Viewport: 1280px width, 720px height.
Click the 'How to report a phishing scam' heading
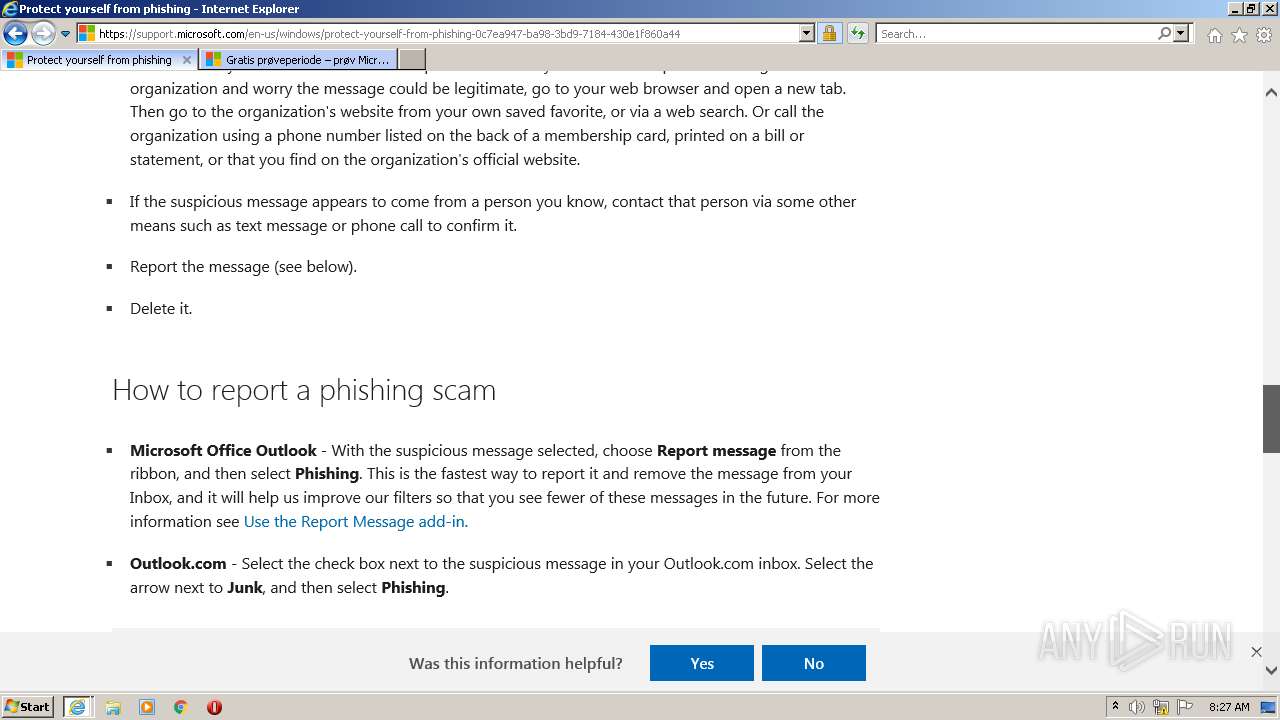304,390
